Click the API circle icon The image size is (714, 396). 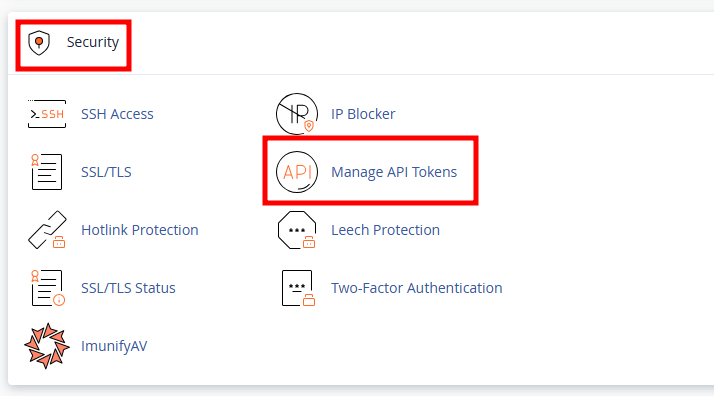297,172
